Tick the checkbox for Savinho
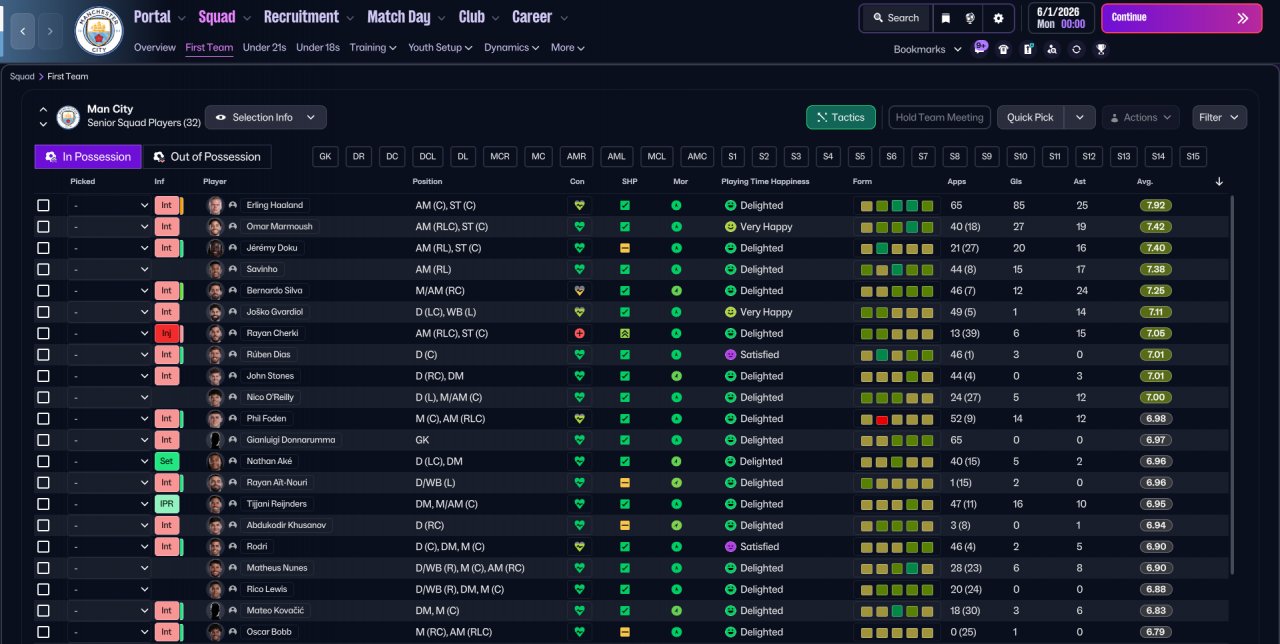 coord(43,269)
